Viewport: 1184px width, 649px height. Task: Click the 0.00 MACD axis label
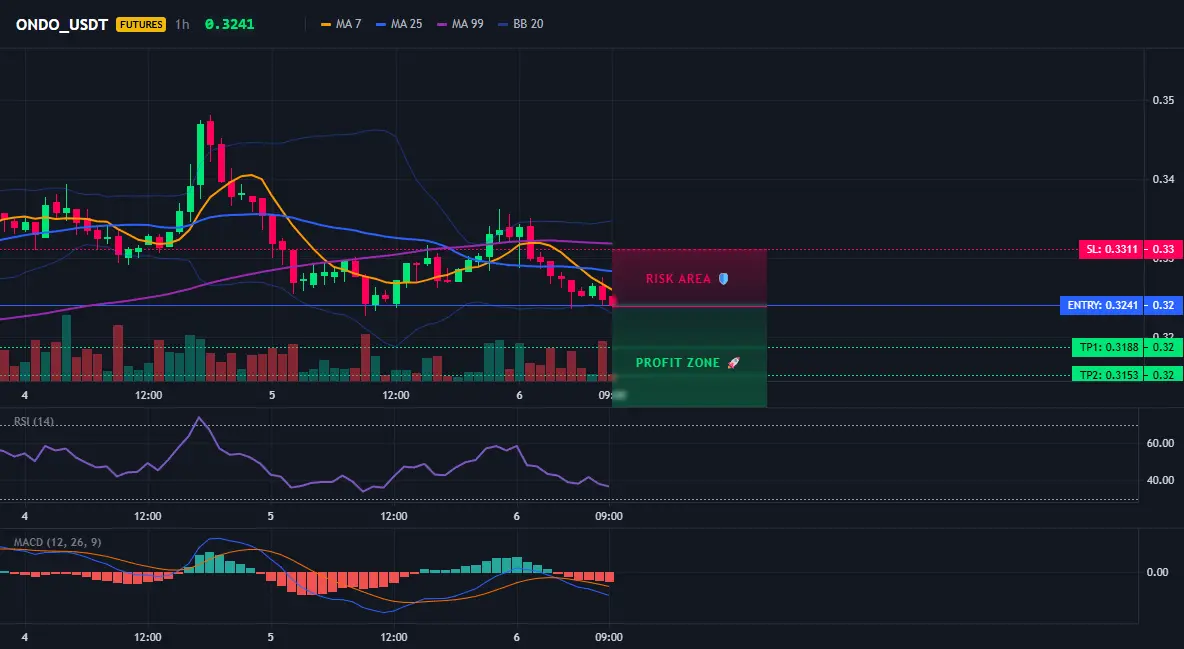point(1158,572)
